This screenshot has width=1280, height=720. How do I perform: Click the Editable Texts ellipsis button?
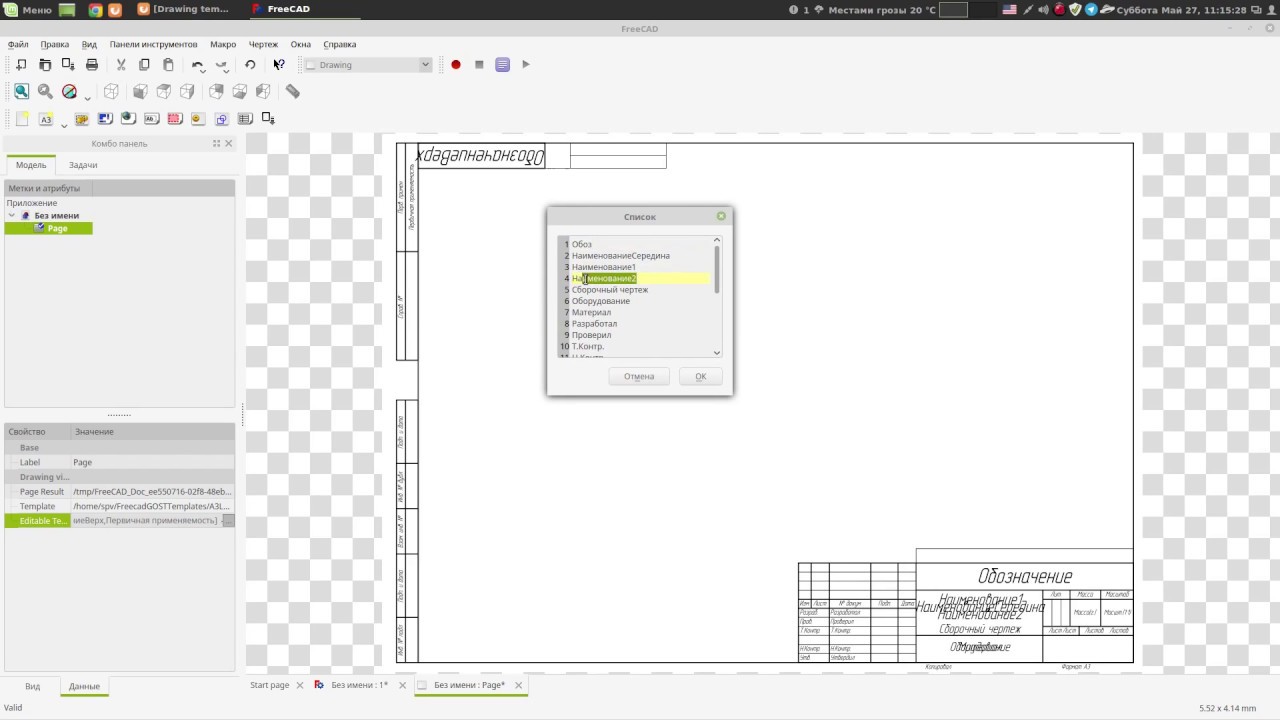point(228,520)
